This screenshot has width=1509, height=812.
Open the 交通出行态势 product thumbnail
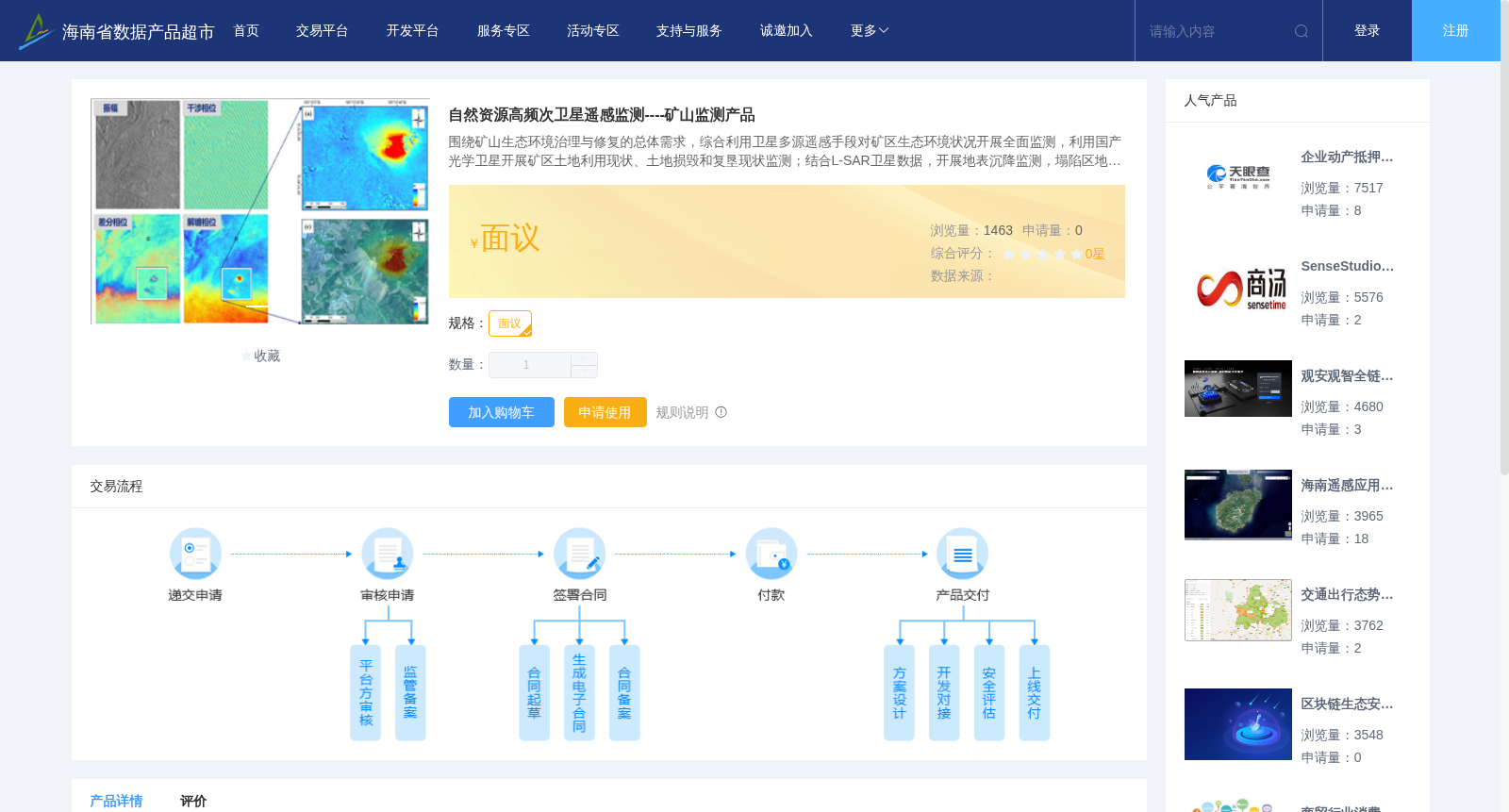1238,610
